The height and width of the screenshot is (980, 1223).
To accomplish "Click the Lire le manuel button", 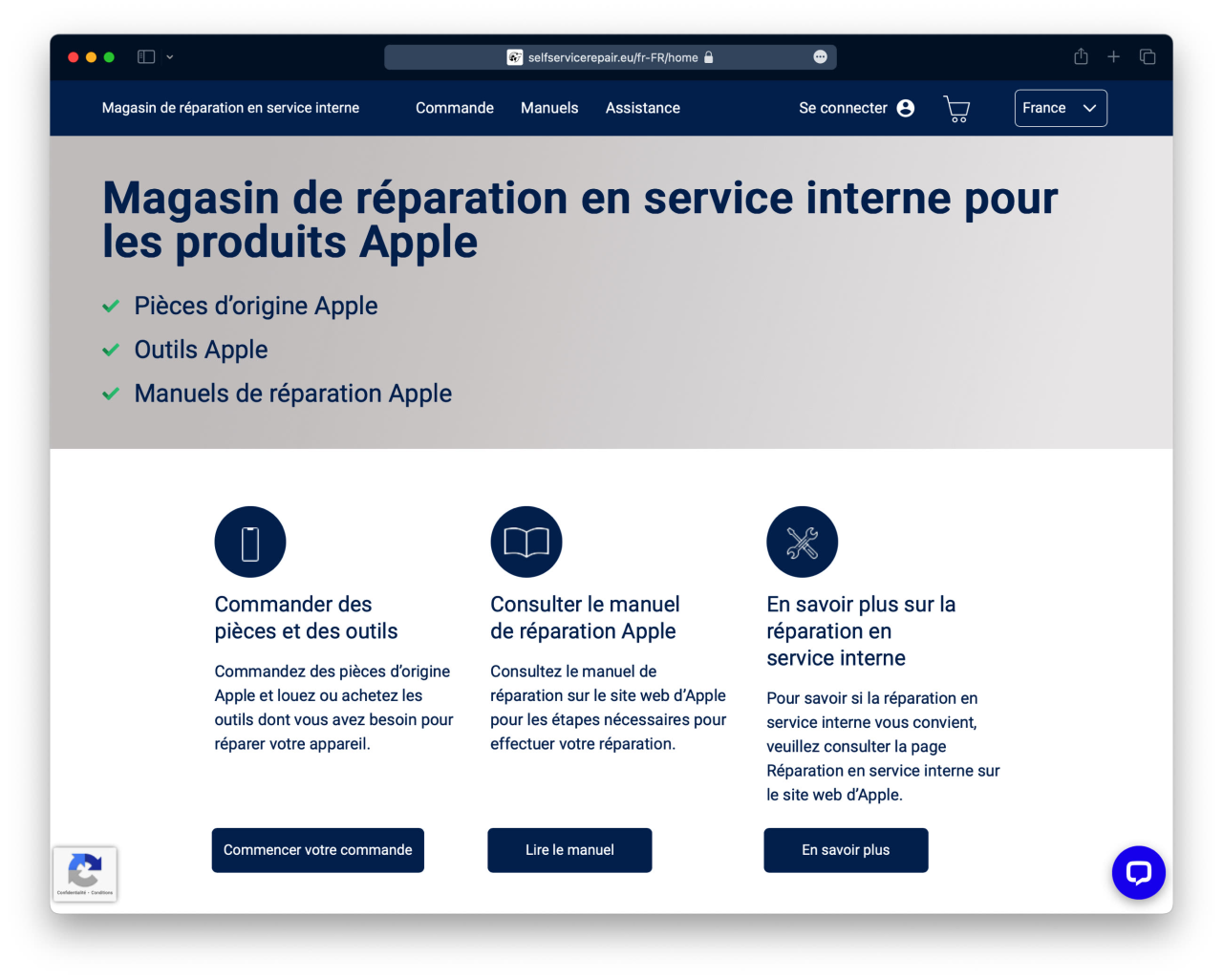I will (569, 850).
